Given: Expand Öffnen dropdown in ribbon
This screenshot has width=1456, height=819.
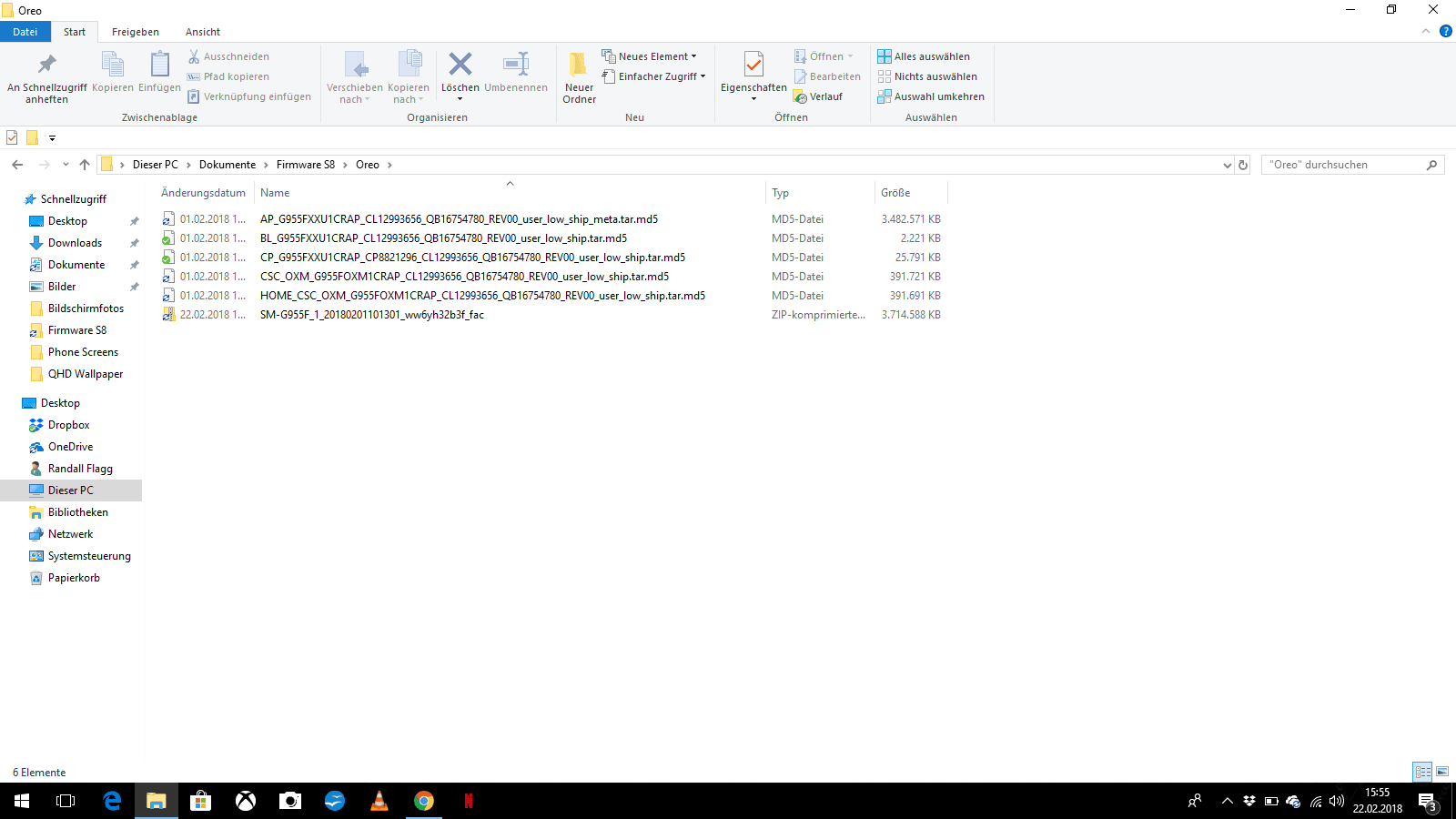Looking at the screenshot, I should 850,56.
